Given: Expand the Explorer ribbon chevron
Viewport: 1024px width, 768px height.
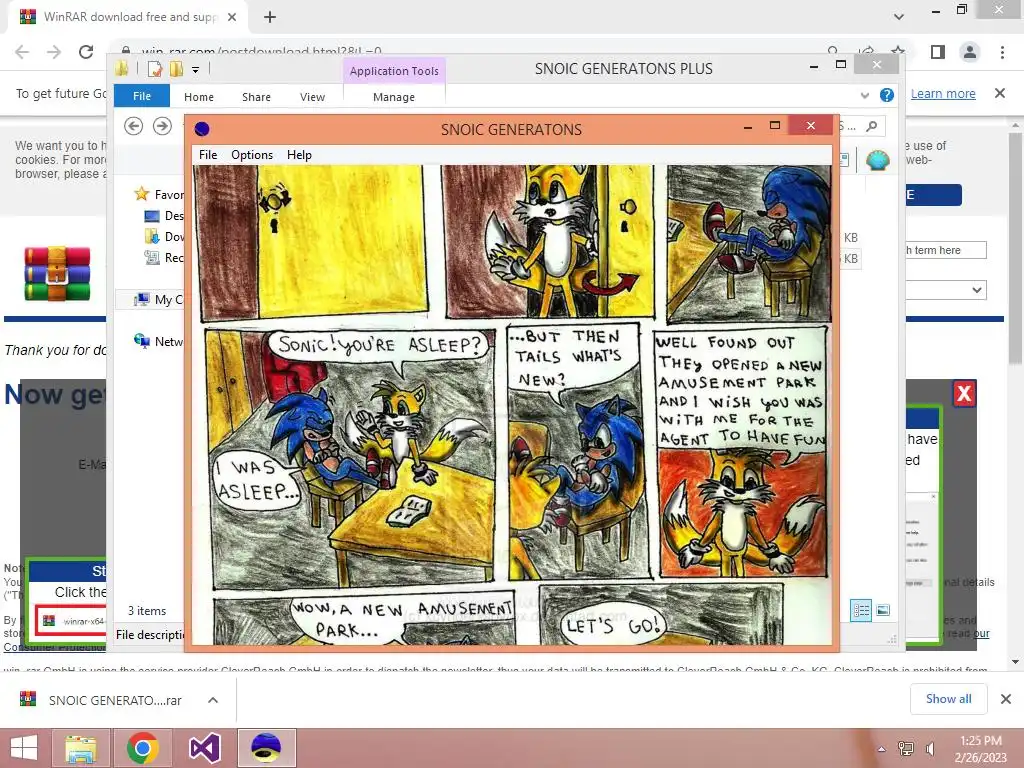Looking at the screenshot, I should point(865,95).
